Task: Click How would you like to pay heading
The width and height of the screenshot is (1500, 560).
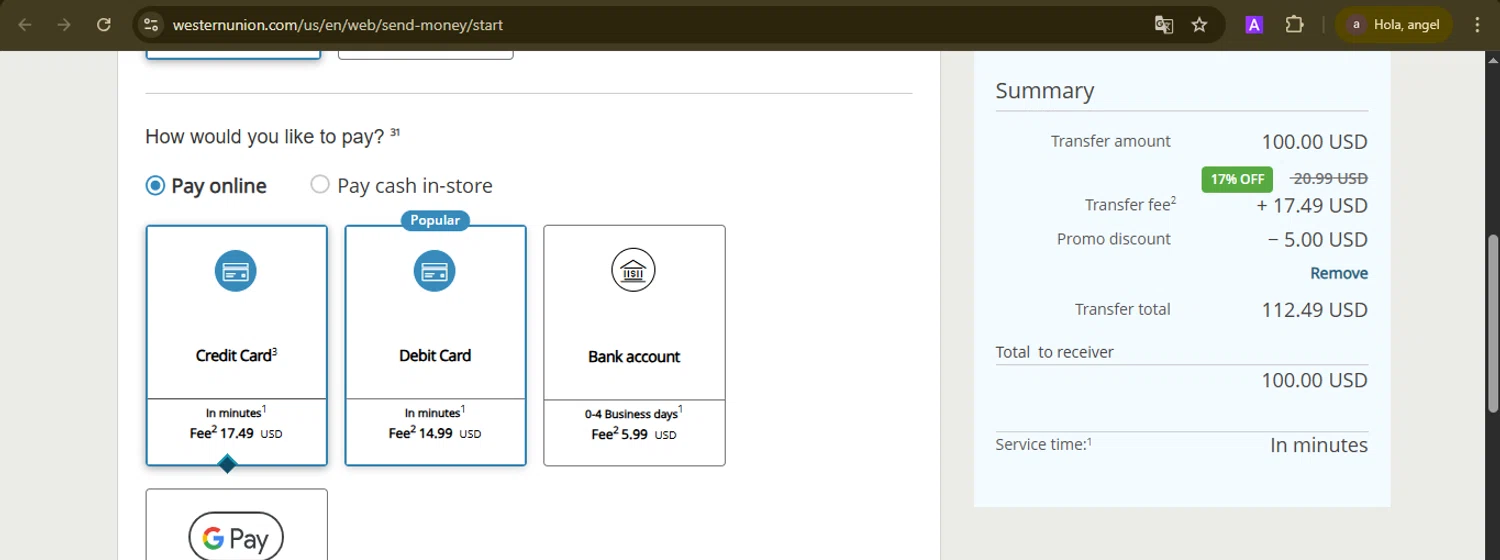Action: 273,136
